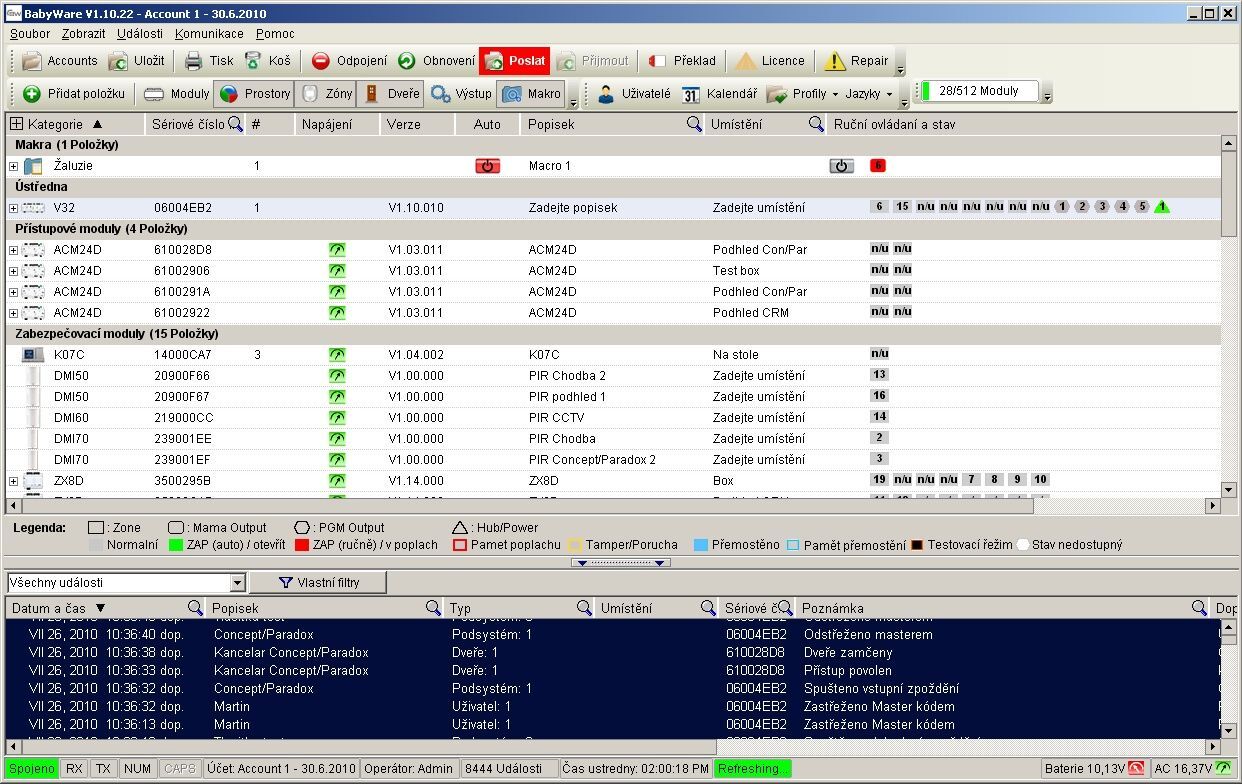Viewport: 1242px width, 784px height.
Task: Open the Uživatelé users view
Action: [634, 94]
